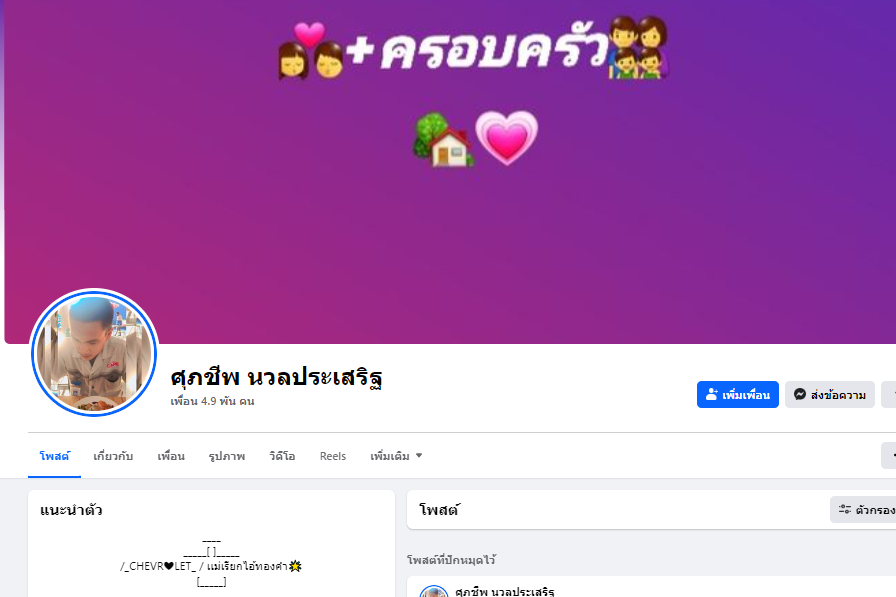
Task: Open the รูปภาพ tab
Action: (x=227, y=456)
